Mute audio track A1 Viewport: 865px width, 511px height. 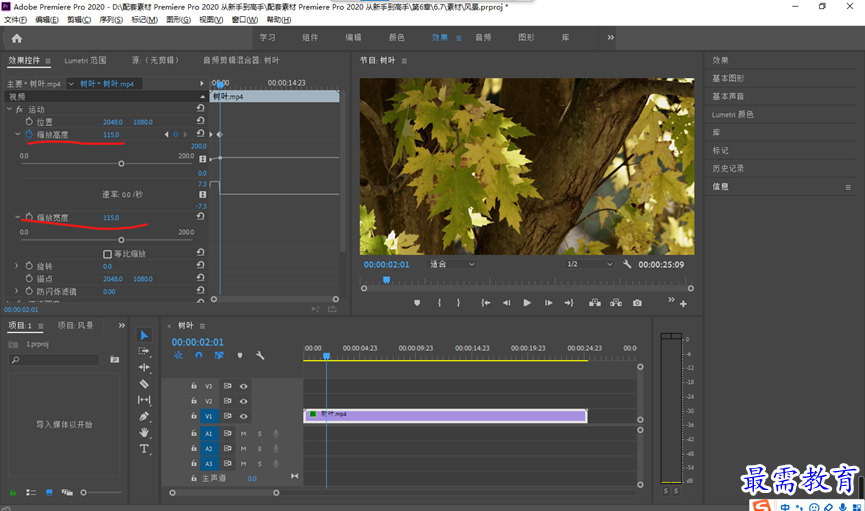click(243, 434)
